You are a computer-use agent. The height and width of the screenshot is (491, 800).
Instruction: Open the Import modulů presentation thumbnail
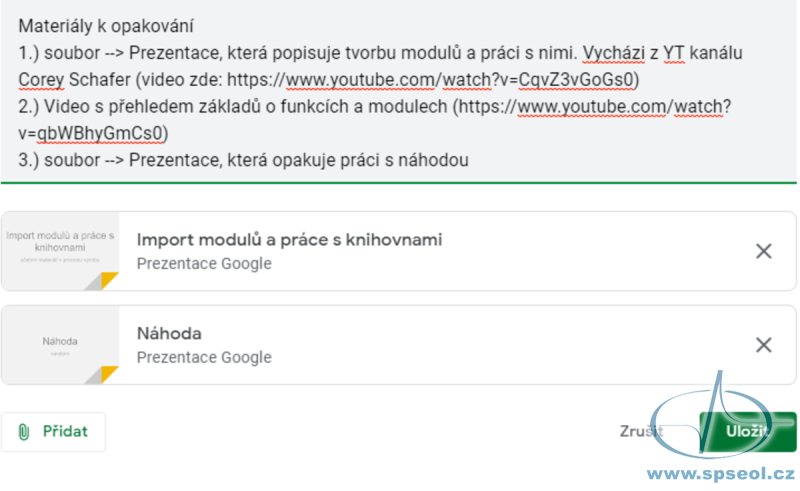pyautogui.click(x=60, y=251)
